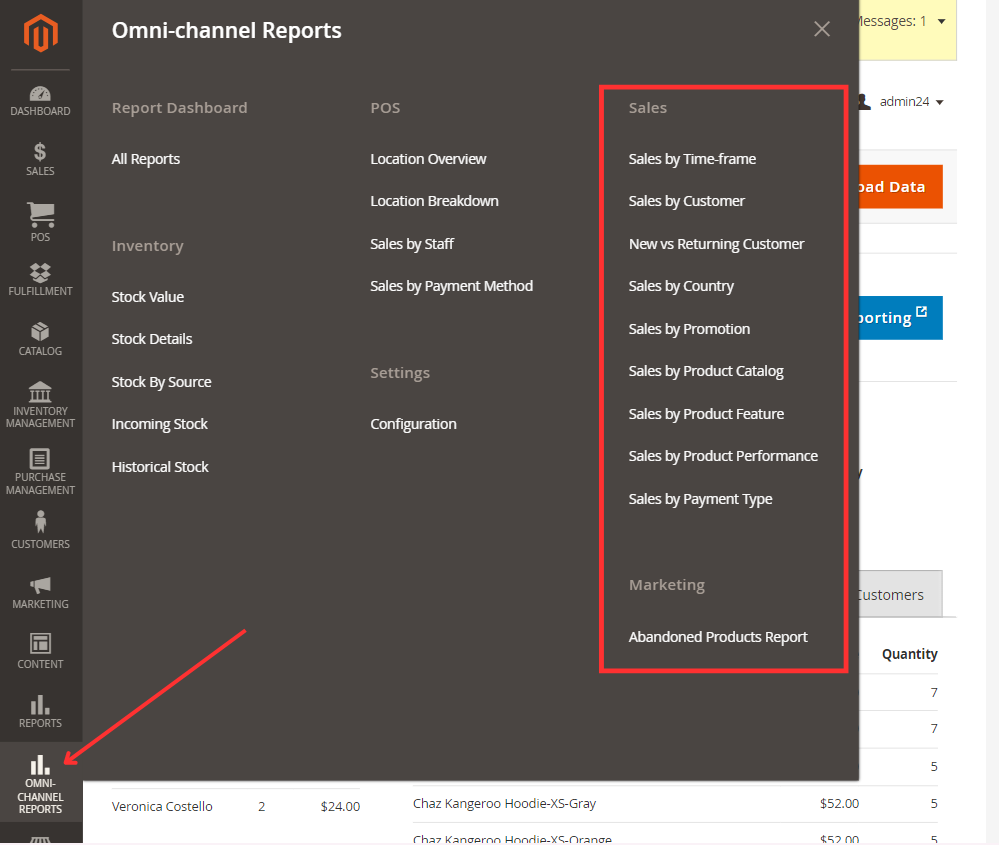This screenshot has width=999, height=845.
Task: Open Sales by Country report
Action: [x=681, y=286]
